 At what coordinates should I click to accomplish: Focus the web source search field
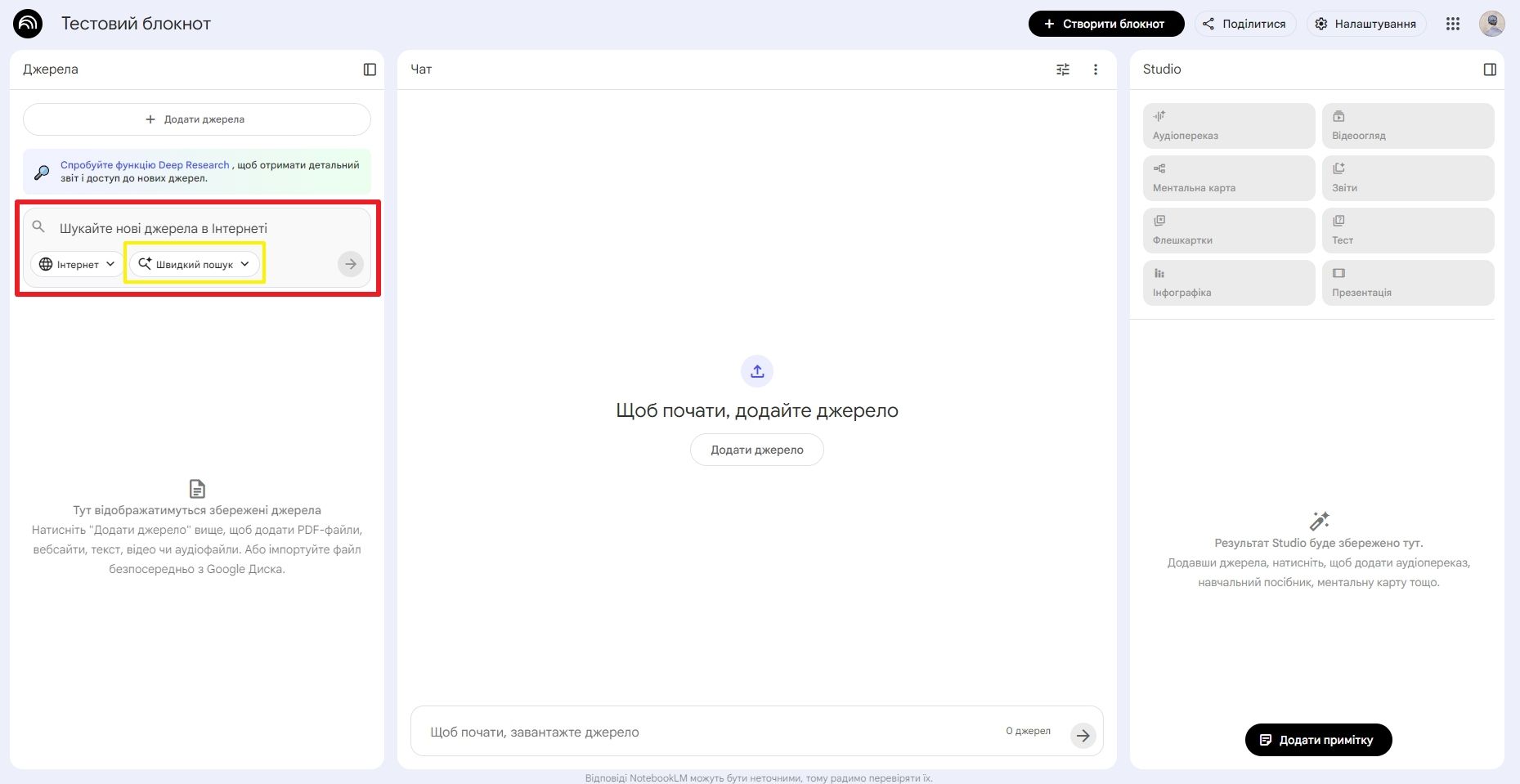click(196, 228)
